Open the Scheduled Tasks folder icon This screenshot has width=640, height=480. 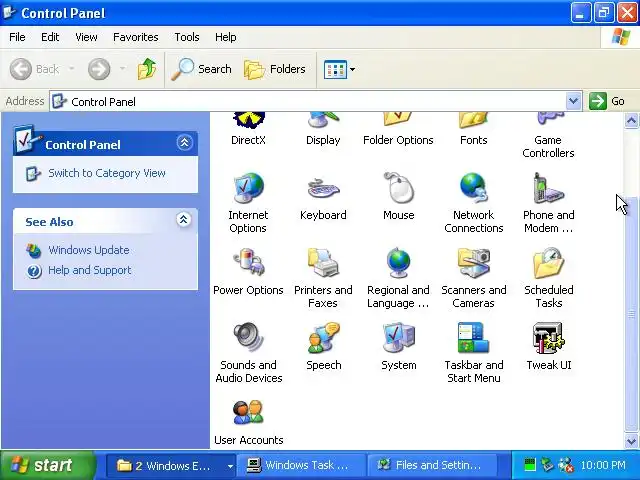coord(549,278)
